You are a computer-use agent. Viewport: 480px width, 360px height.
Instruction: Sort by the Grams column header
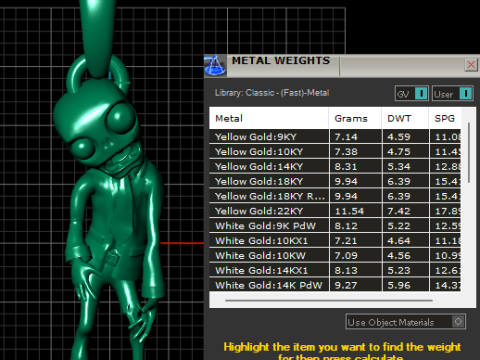[355, 118]
